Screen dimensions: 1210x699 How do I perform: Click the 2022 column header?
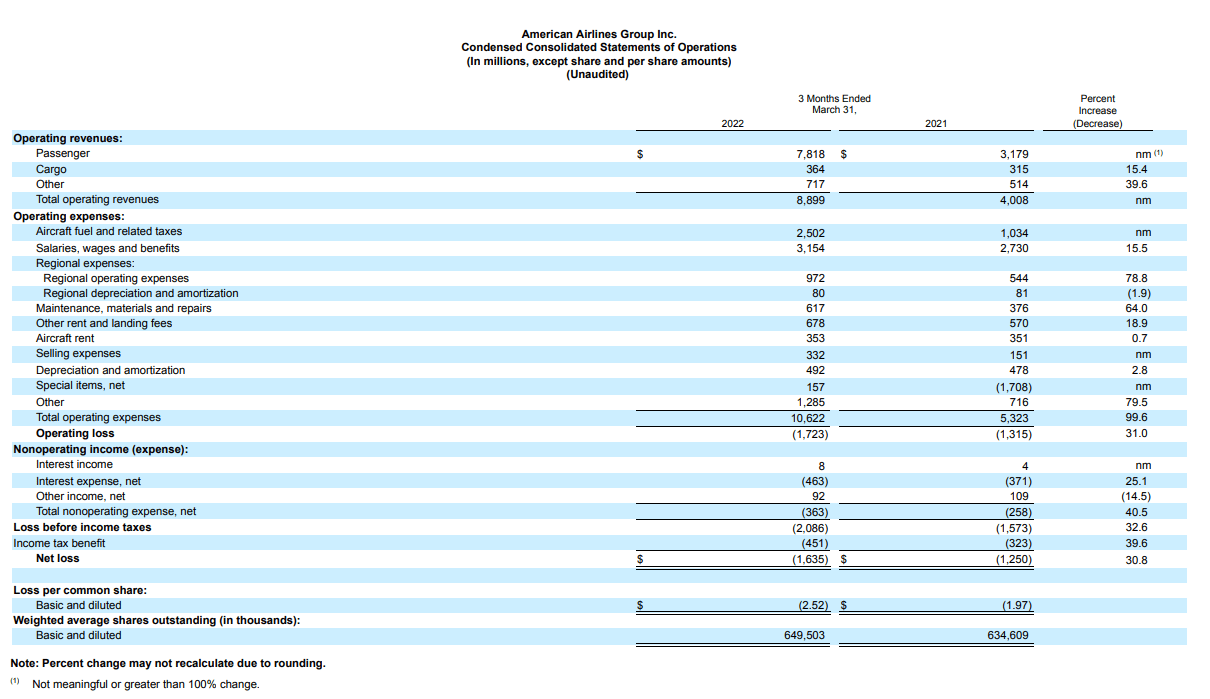[733, 122]
